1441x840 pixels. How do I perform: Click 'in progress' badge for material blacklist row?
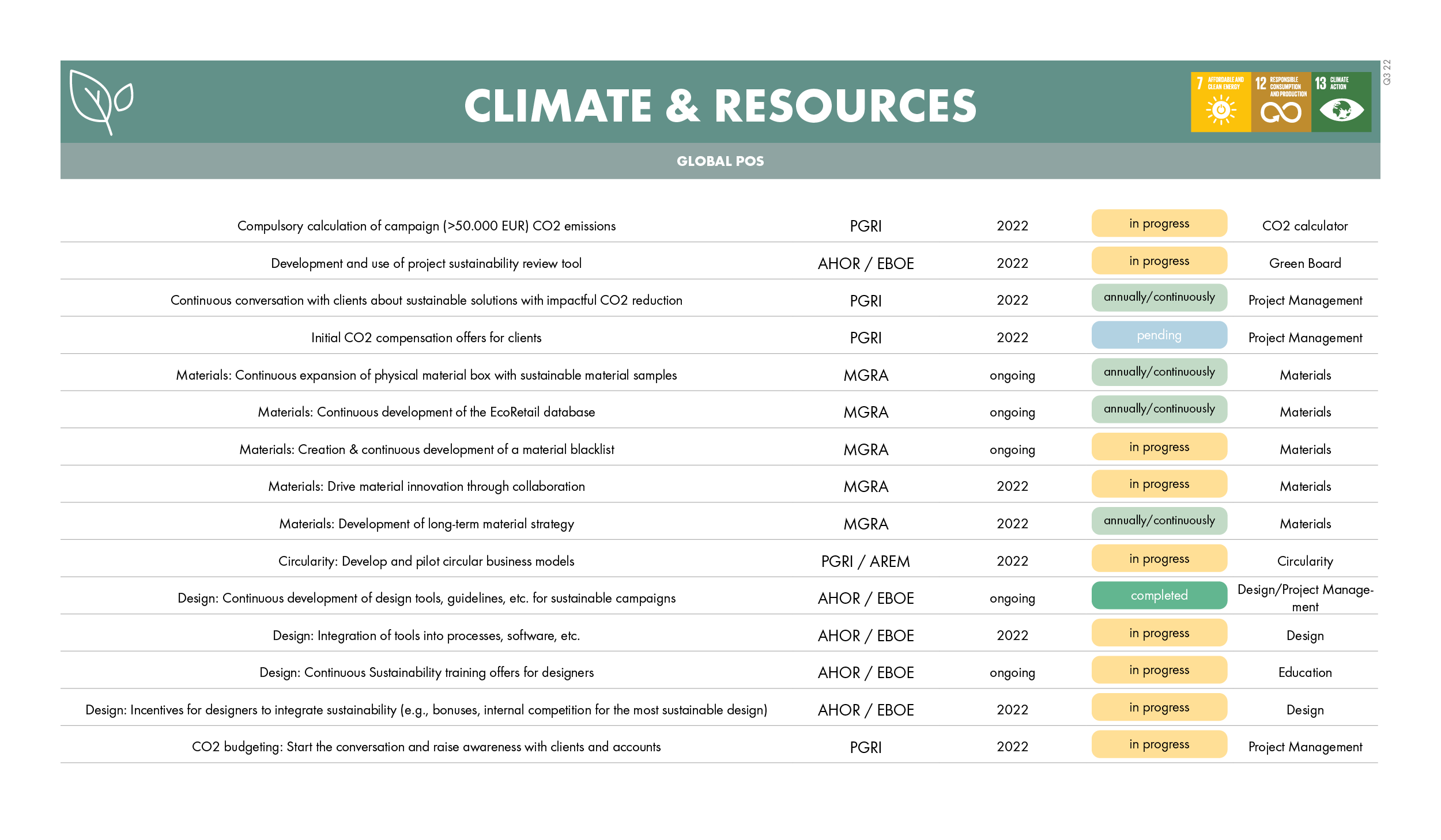pos(1159,447)
